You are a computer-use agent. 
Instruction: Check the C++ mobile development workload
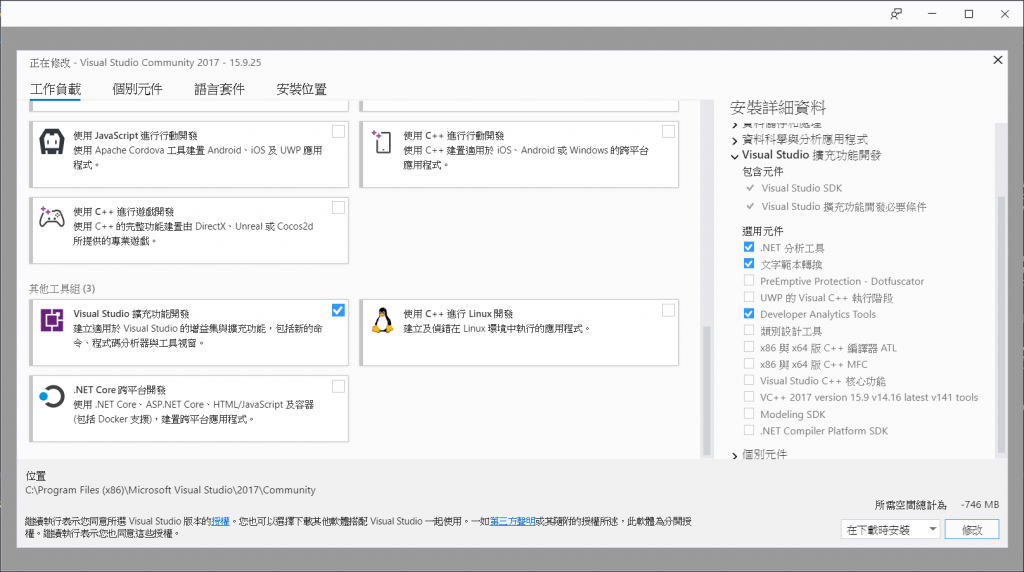(x=668, y=132)
